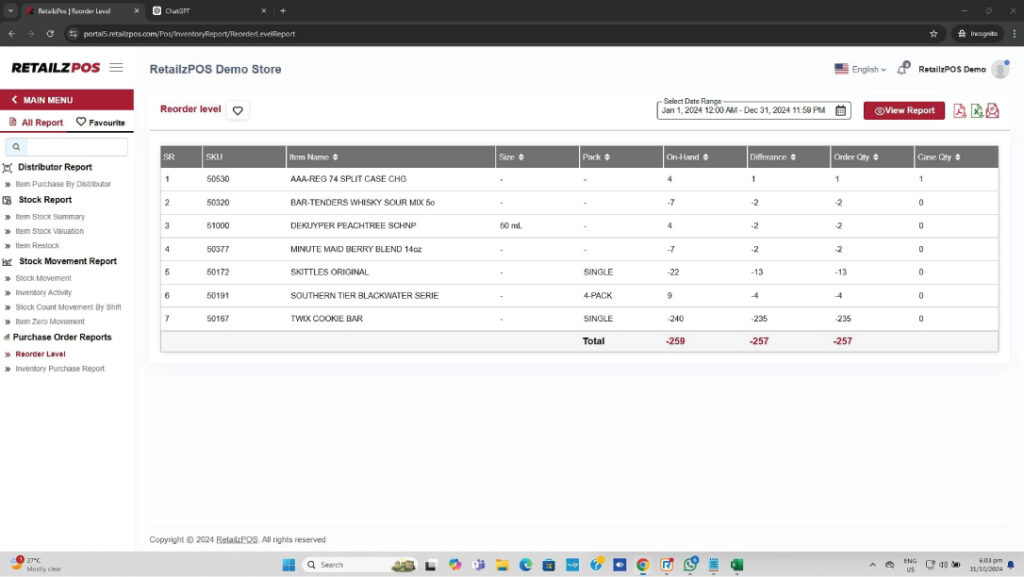Screen dimensions: 1024x577
Task: Sort table by Item Name column
Action: (x=314, y=157)
